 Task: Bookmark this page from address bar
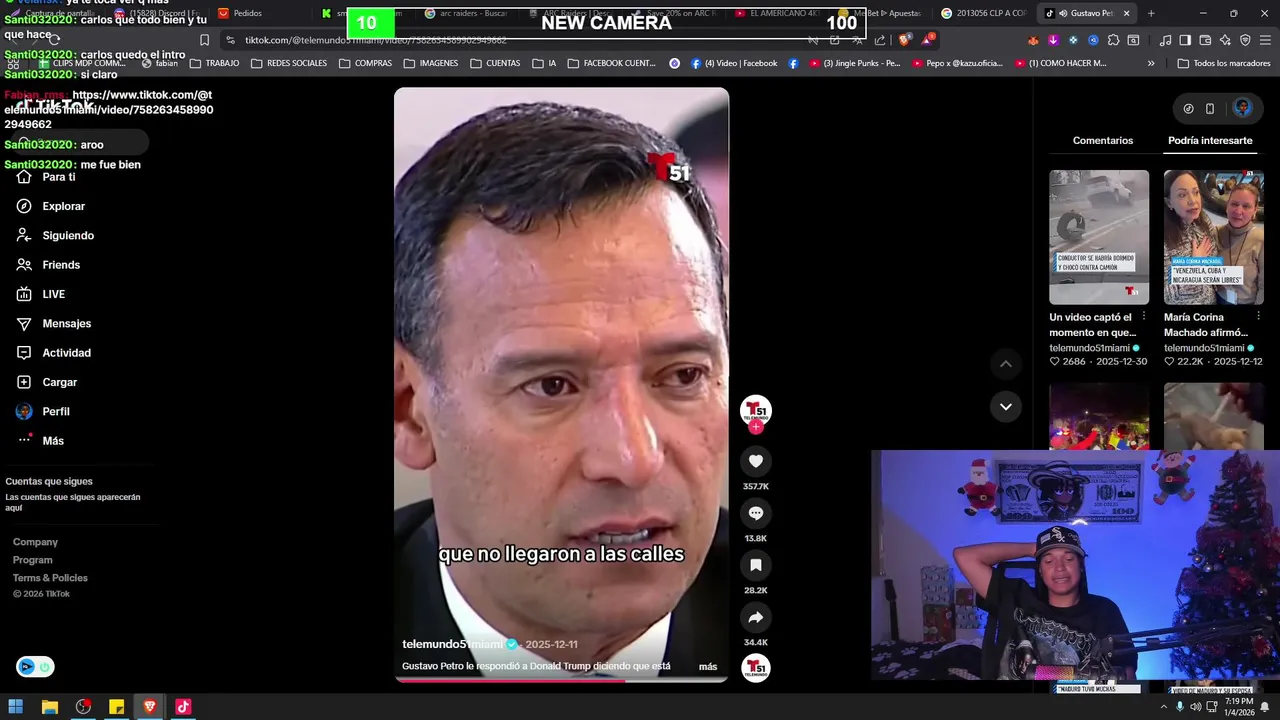tap(204, 40)
